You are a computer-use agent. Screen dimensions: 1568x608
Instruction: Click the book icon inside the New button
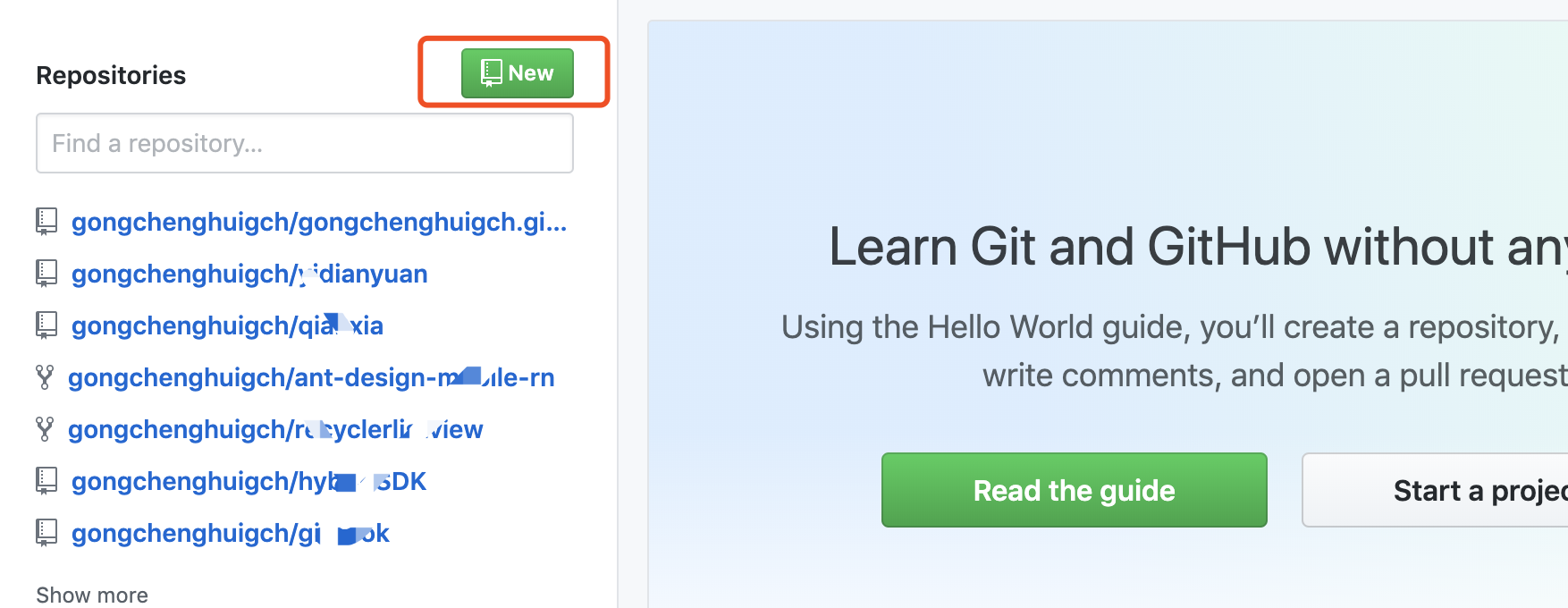(x=489, y=72)
